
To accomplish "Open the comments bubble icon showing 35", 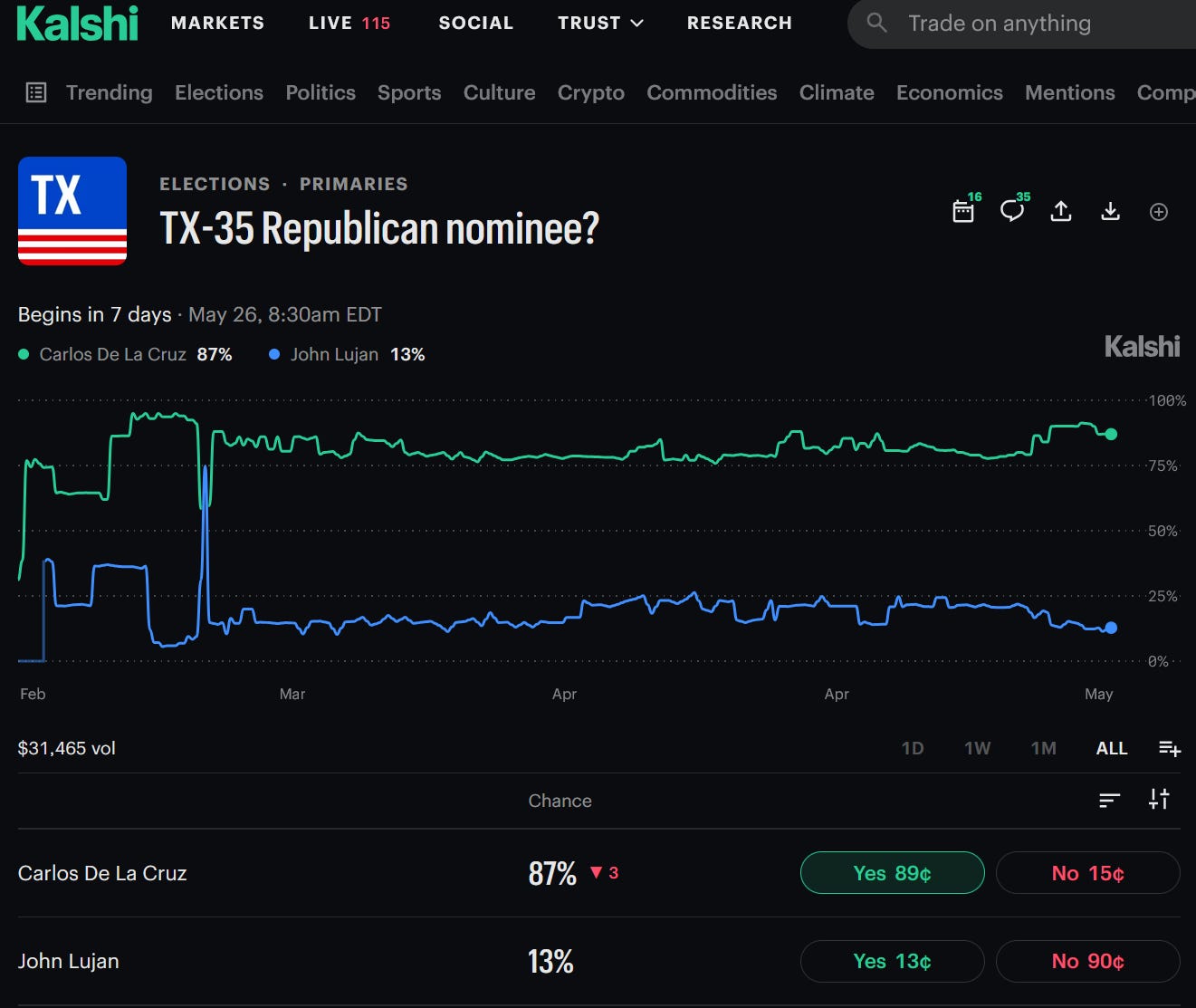I will 1012,211.
